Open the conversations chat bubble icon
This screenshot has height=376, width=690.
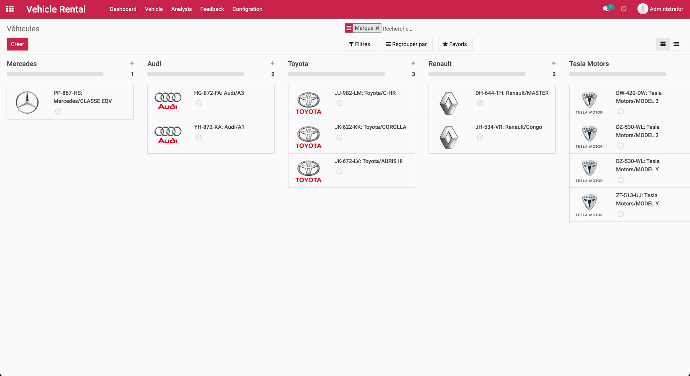606,9
